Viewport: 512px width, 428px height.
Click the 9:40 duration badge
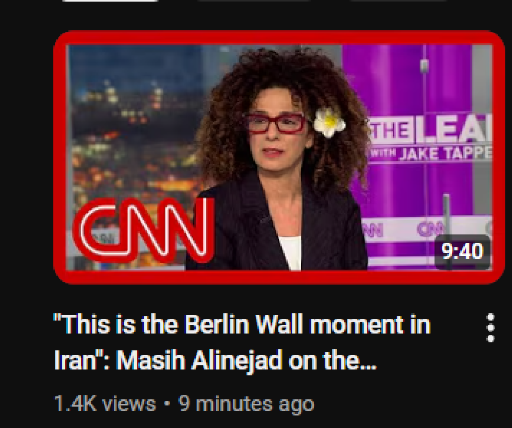tap(462, 251)
